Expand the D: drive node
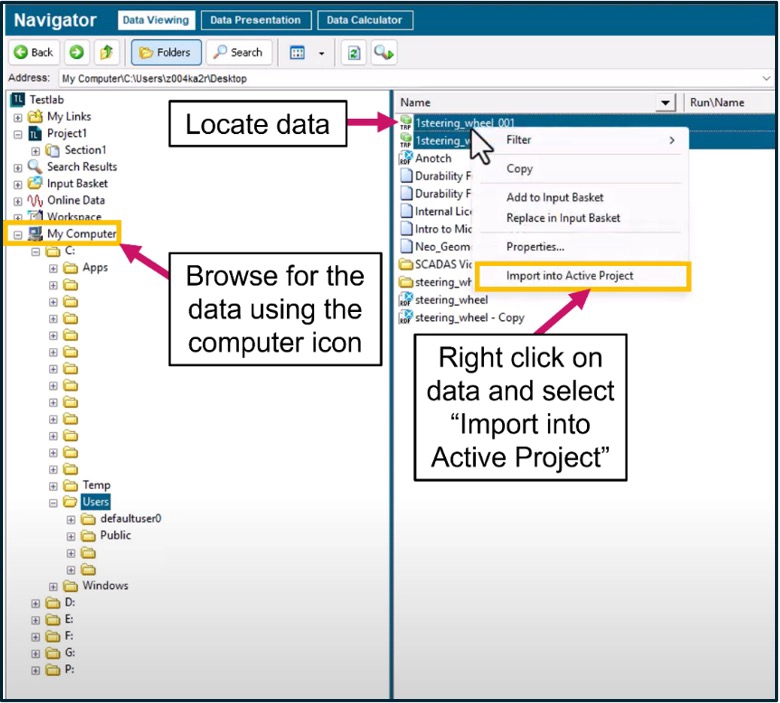Viewport: 780px width, 703px height. tap(37, 603)
